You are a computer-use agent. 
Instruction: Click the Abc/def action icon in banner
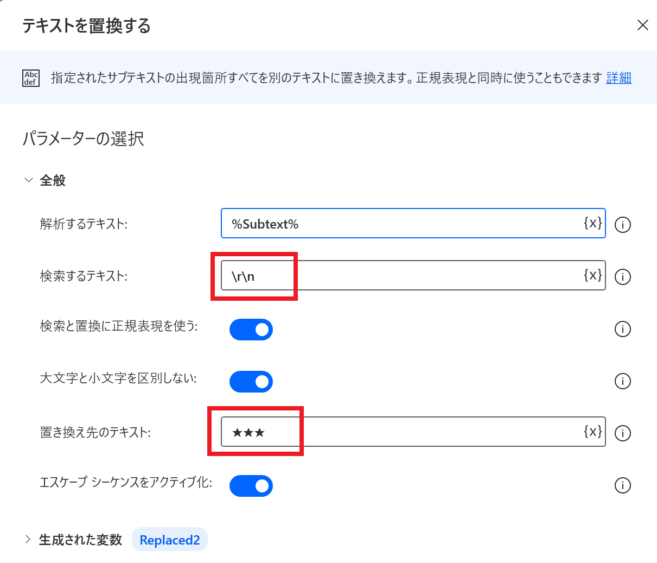point(31,78)
